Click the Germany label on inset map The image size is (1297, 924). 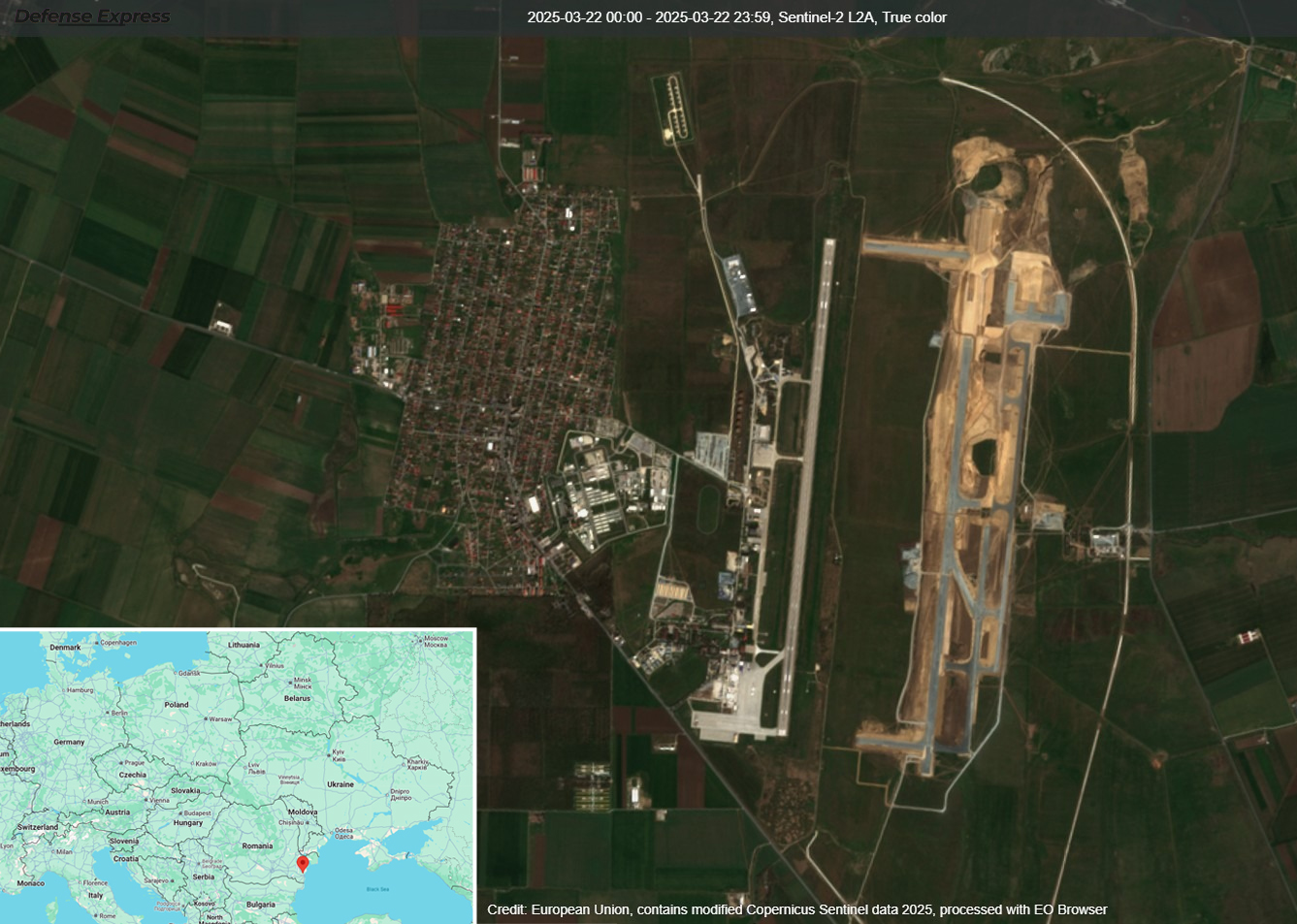69,742
